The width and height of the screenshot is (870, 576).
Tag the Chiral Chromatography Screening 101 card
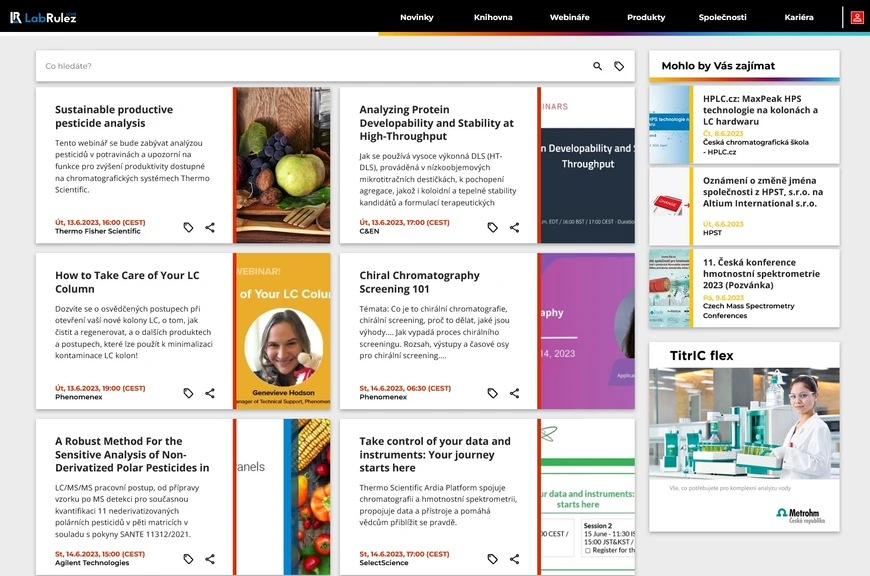(493, 393)
